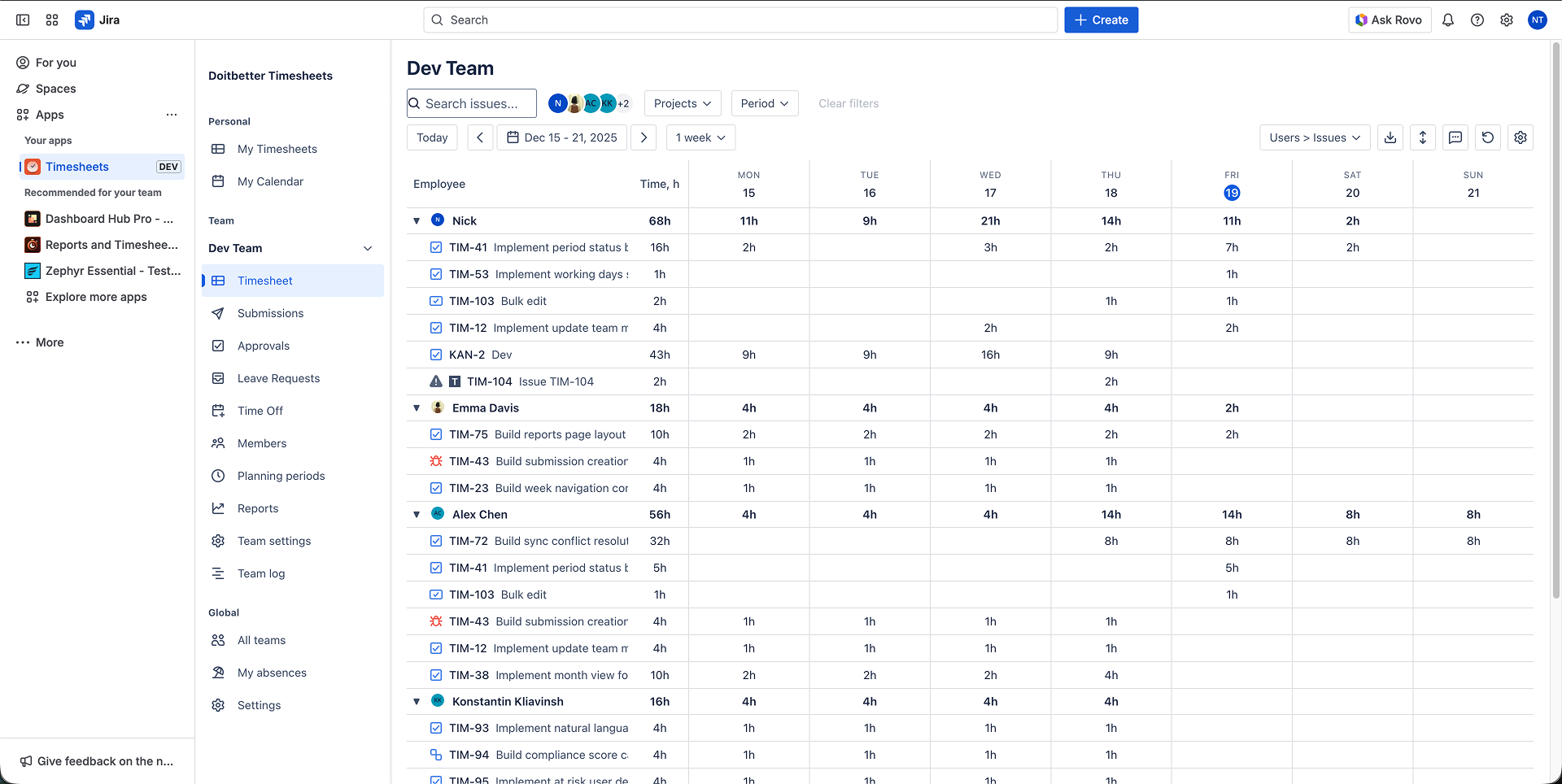
Task: Click the refresh timesheet icon
Action: [x=1488, y=137]
